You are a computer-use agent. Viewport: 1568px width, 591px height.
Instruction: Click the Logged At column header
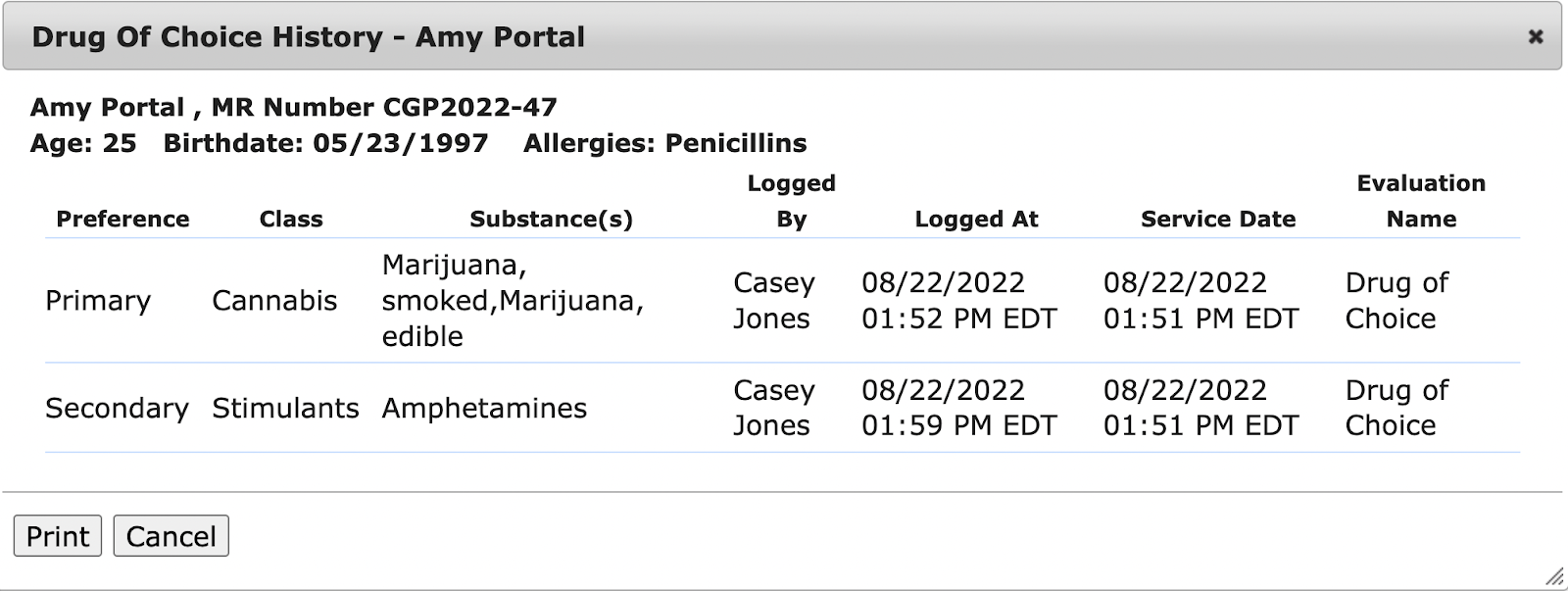pyautogui.click(x=976, y=219)
